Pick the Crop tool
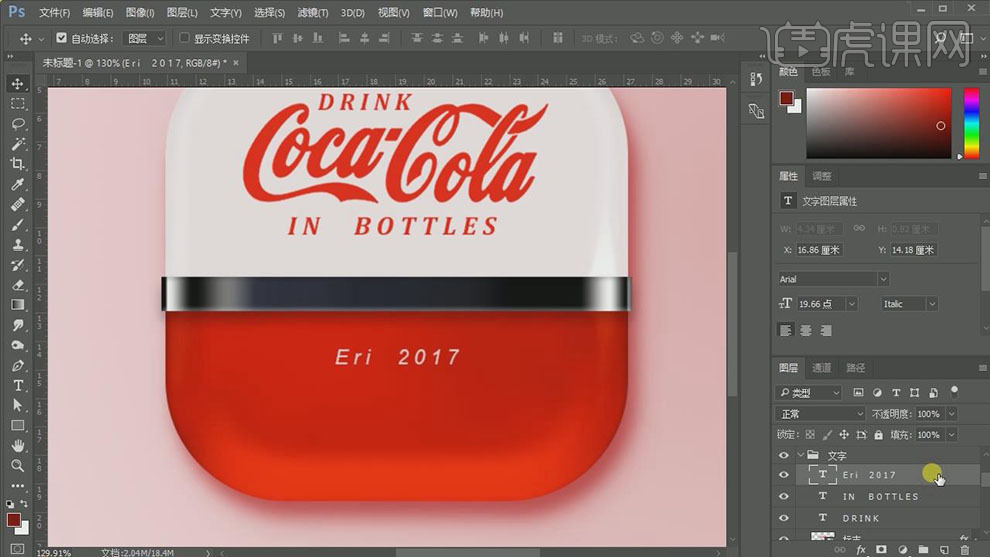Image resolution: width=990 pixels, height=557 pixels. [x=18, y=164]
